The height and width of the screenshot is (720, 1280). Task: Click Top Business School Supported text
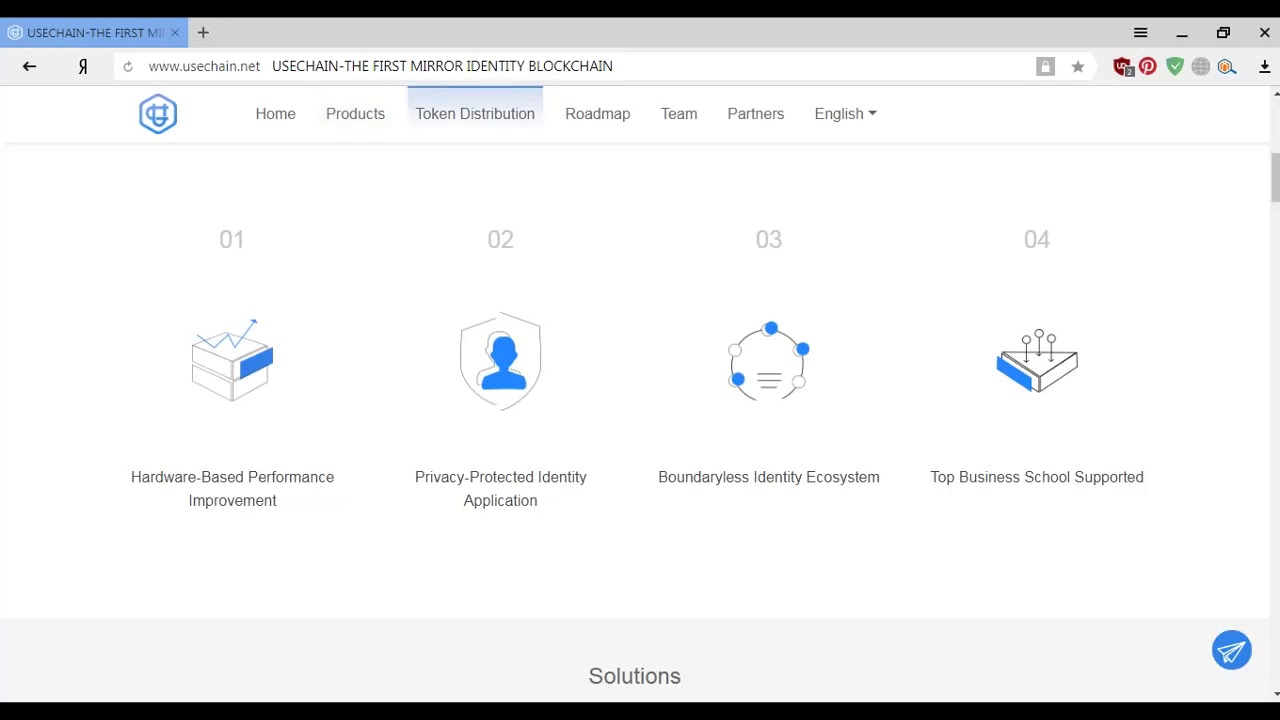click(x=1037, y=477)
